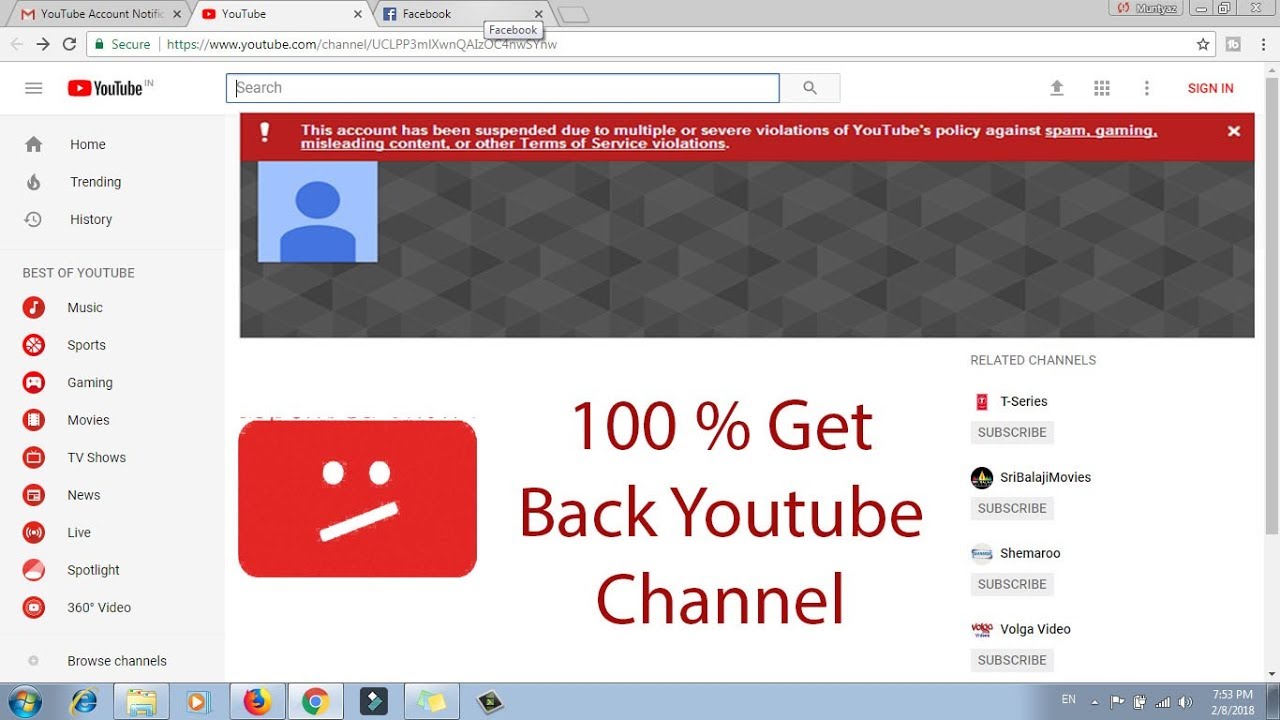The image size is (1280, 720).
Task: Open File Explorer from taskbar
Action: click(141, 702)
